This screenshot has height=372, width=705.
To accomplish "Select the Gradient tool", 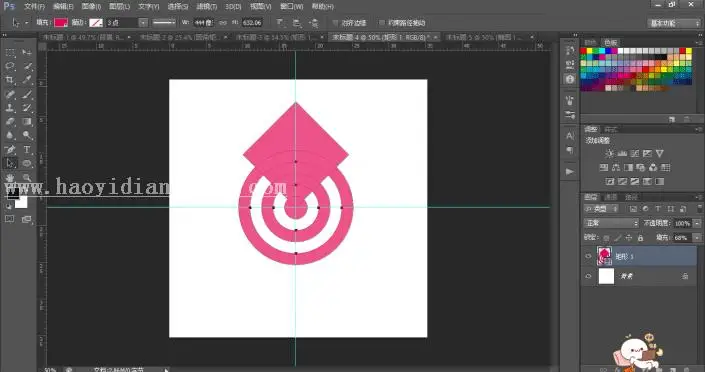I will pyautogui.click(x=27, y=121).
